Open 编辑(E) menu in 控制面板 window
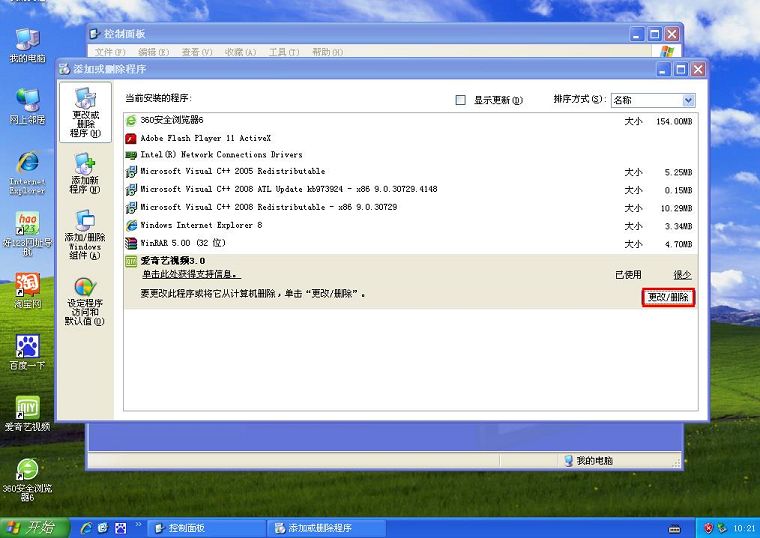Screen dimensions: 760x538 [x=154, y=52]
